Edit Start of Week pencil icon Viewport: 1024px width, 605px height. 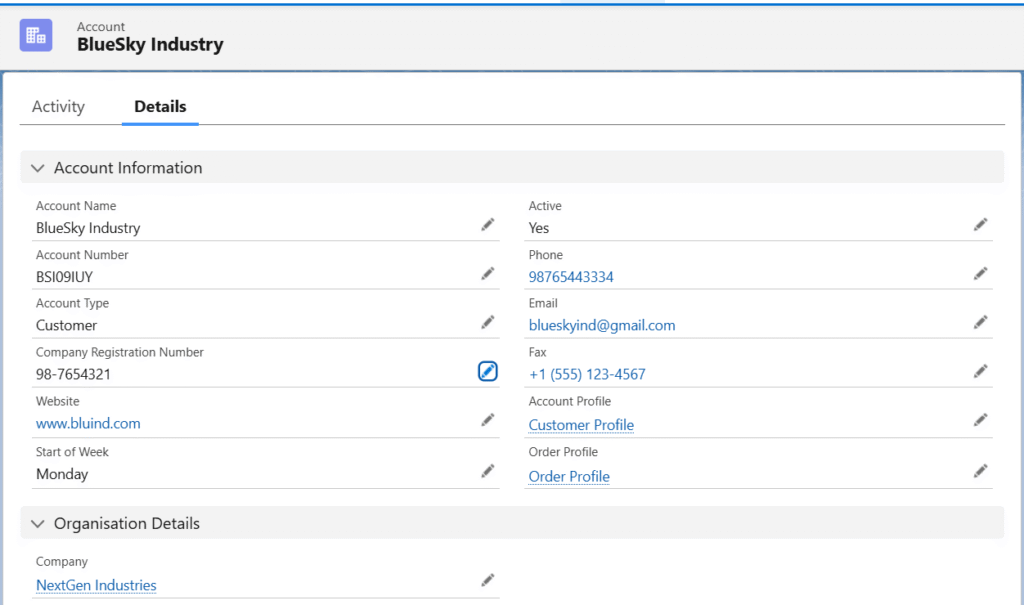point(487,471)
